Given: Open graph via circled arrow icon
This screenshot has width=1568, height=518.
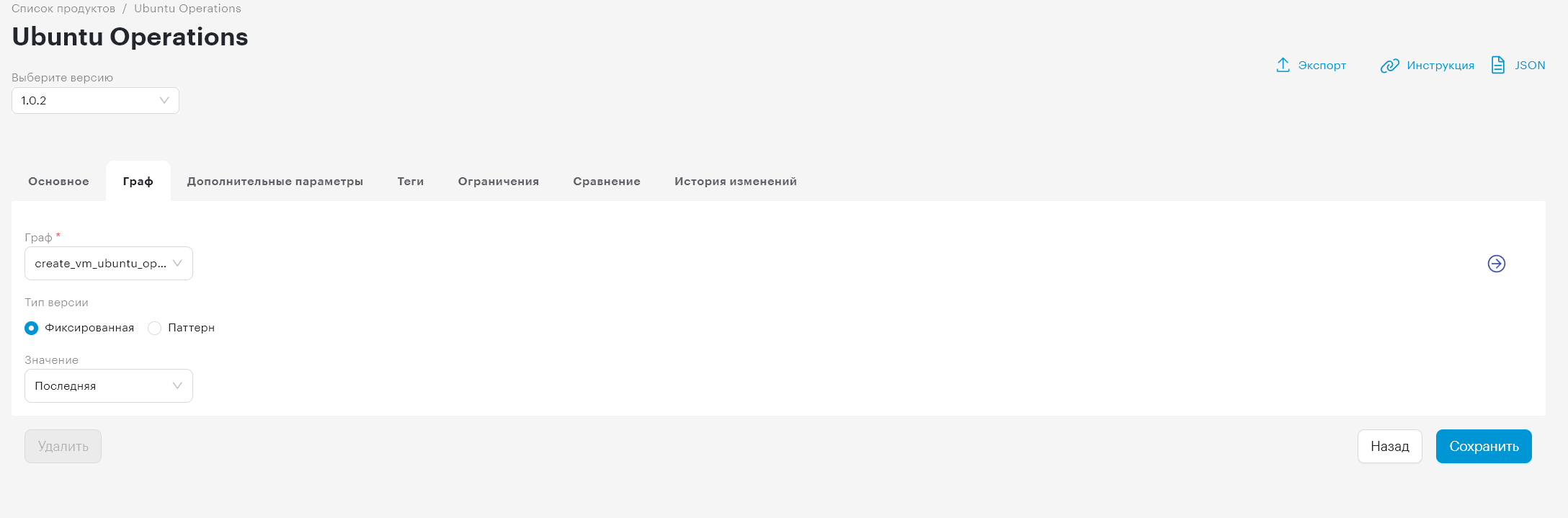Looking at the screenshot, I should 1497,264.
